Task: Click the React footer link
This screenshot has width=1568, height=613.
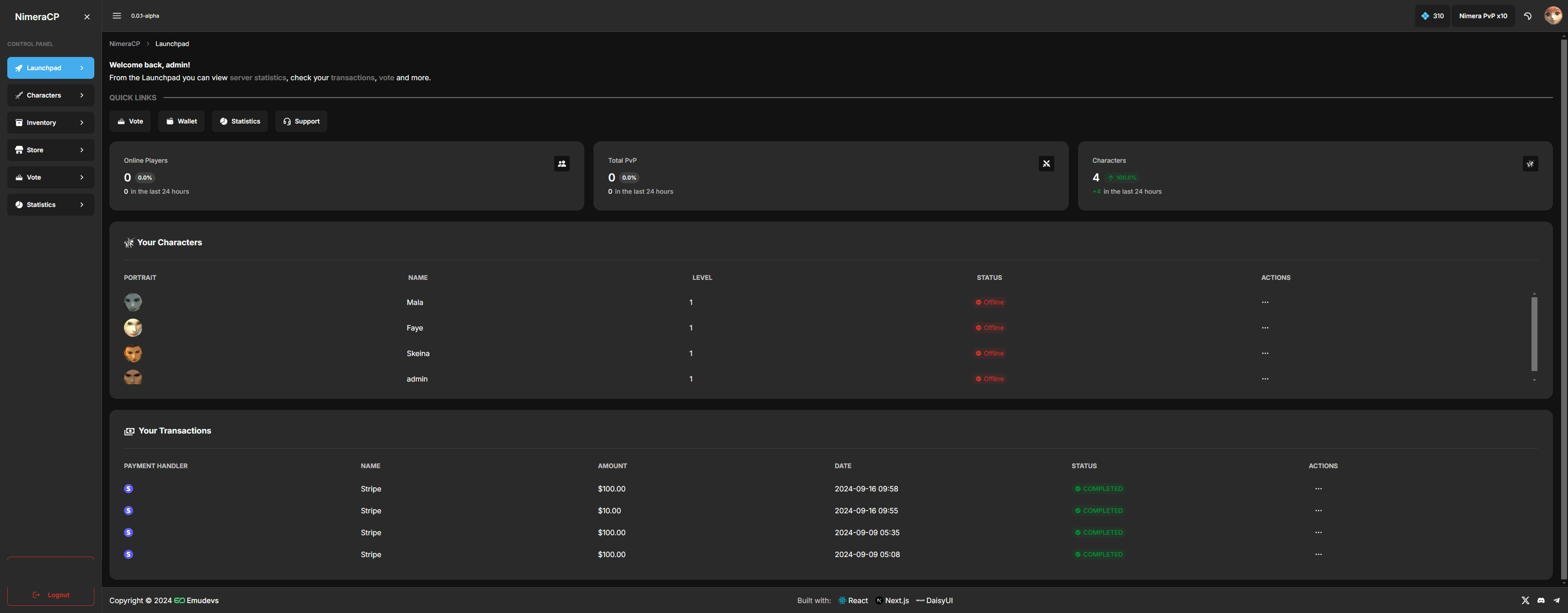Action: point(853,600)
